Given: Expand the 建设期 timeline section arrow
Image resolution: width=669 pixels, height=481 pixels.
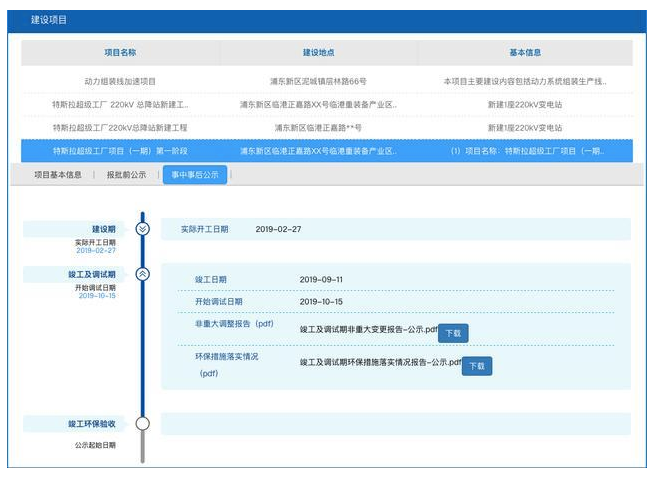Looking at the screenshot, I should [143, 229].
